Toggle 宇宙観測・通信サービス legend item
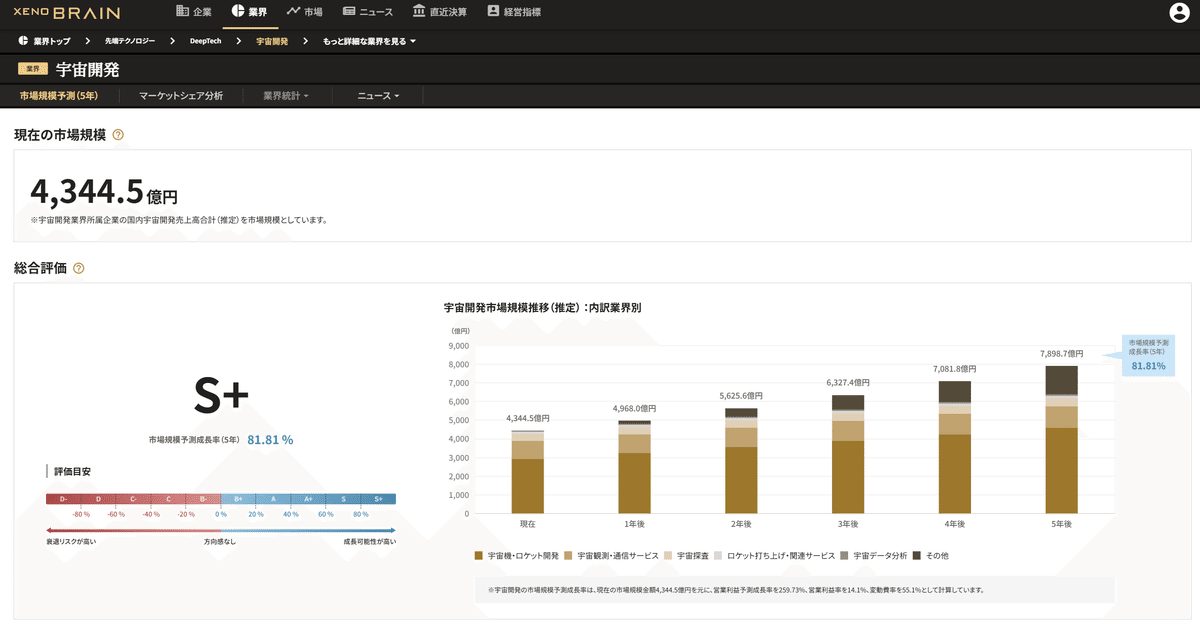Image resolution: width=1200 pixels, height=624 pixels. (x=611, y=554)
